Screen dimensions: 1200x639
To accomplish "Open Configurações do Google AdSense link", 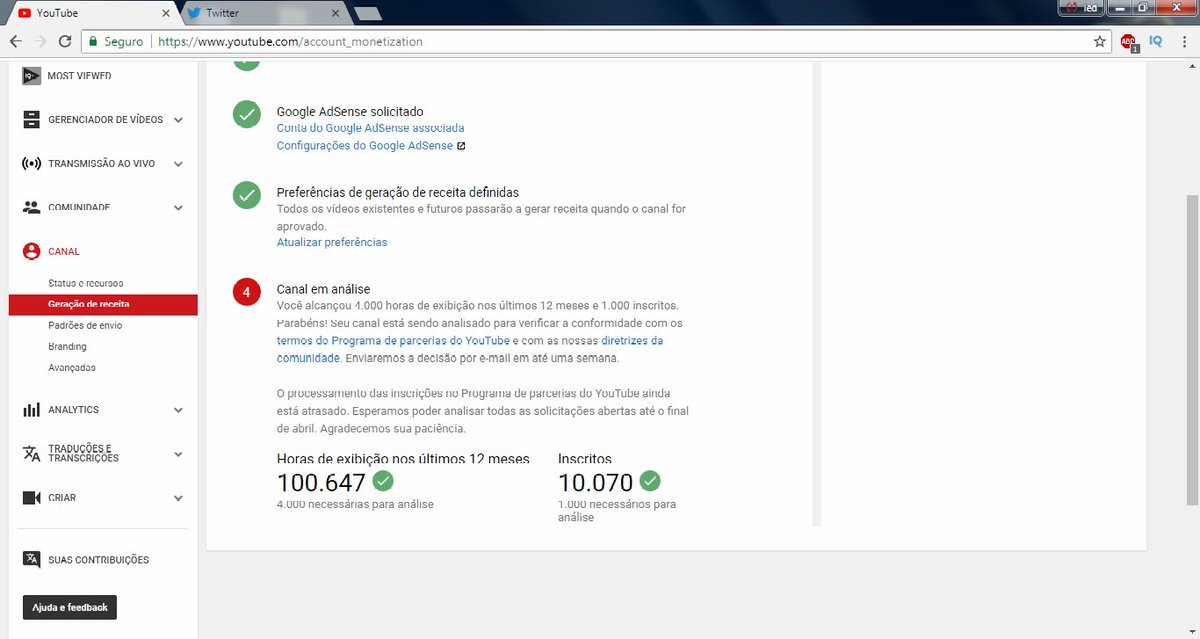I will coord(365,146).
